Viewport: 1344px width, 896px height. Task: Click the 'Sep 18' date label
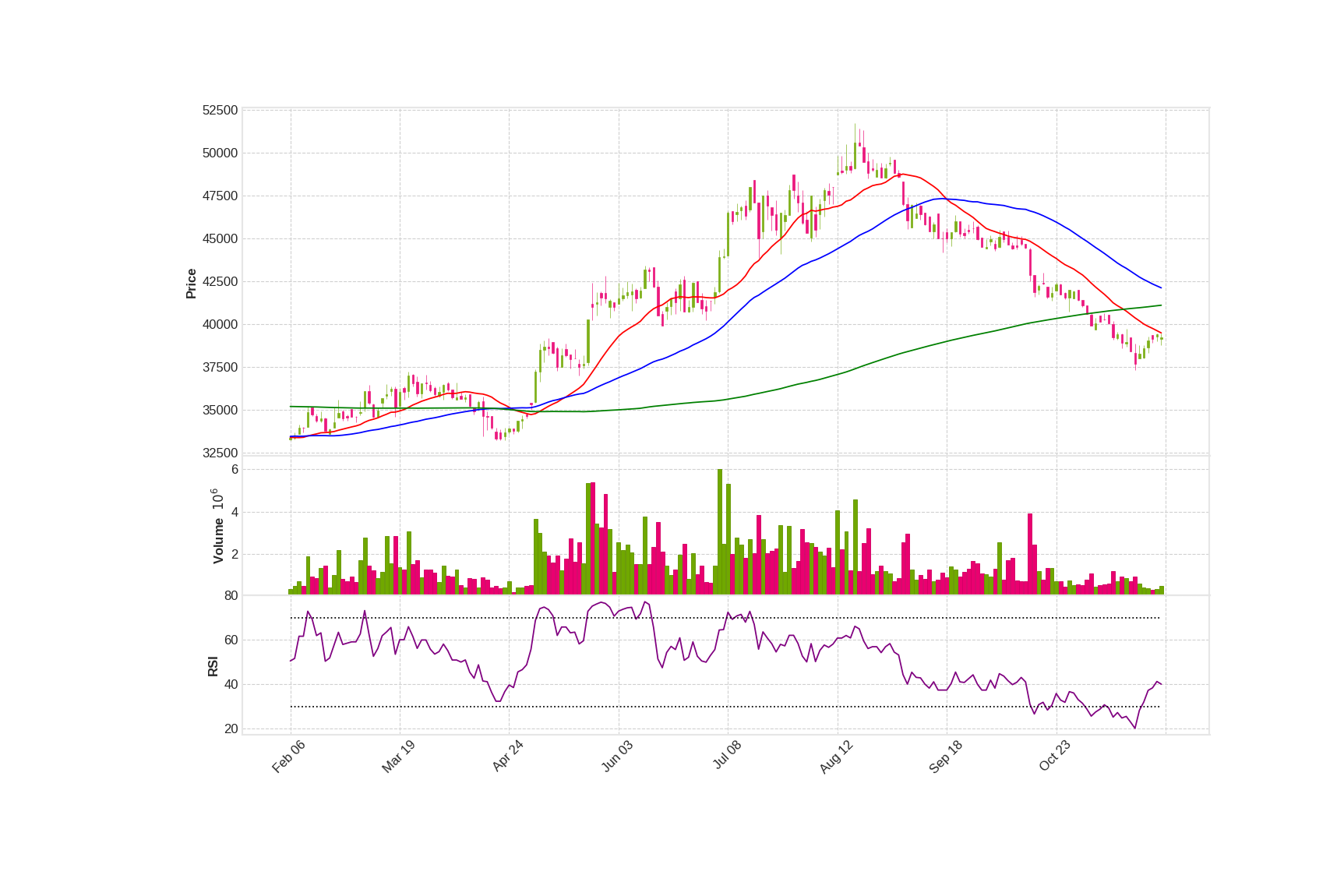point(946,757)
